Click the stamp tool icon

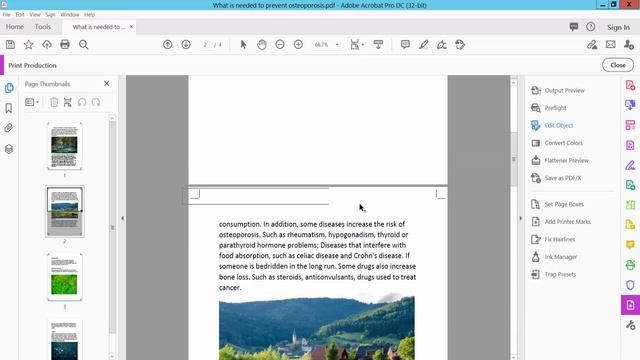pos(460,44)
